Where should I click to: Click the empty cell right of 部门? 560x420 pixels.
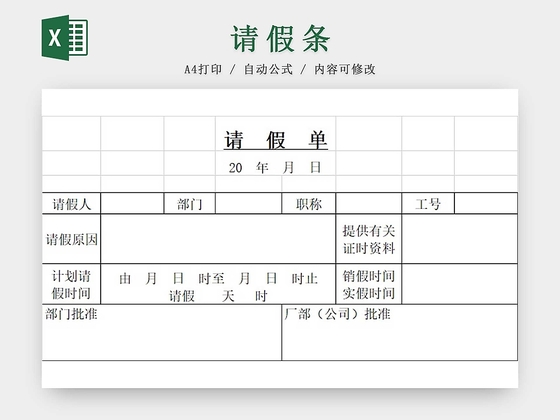249,204
